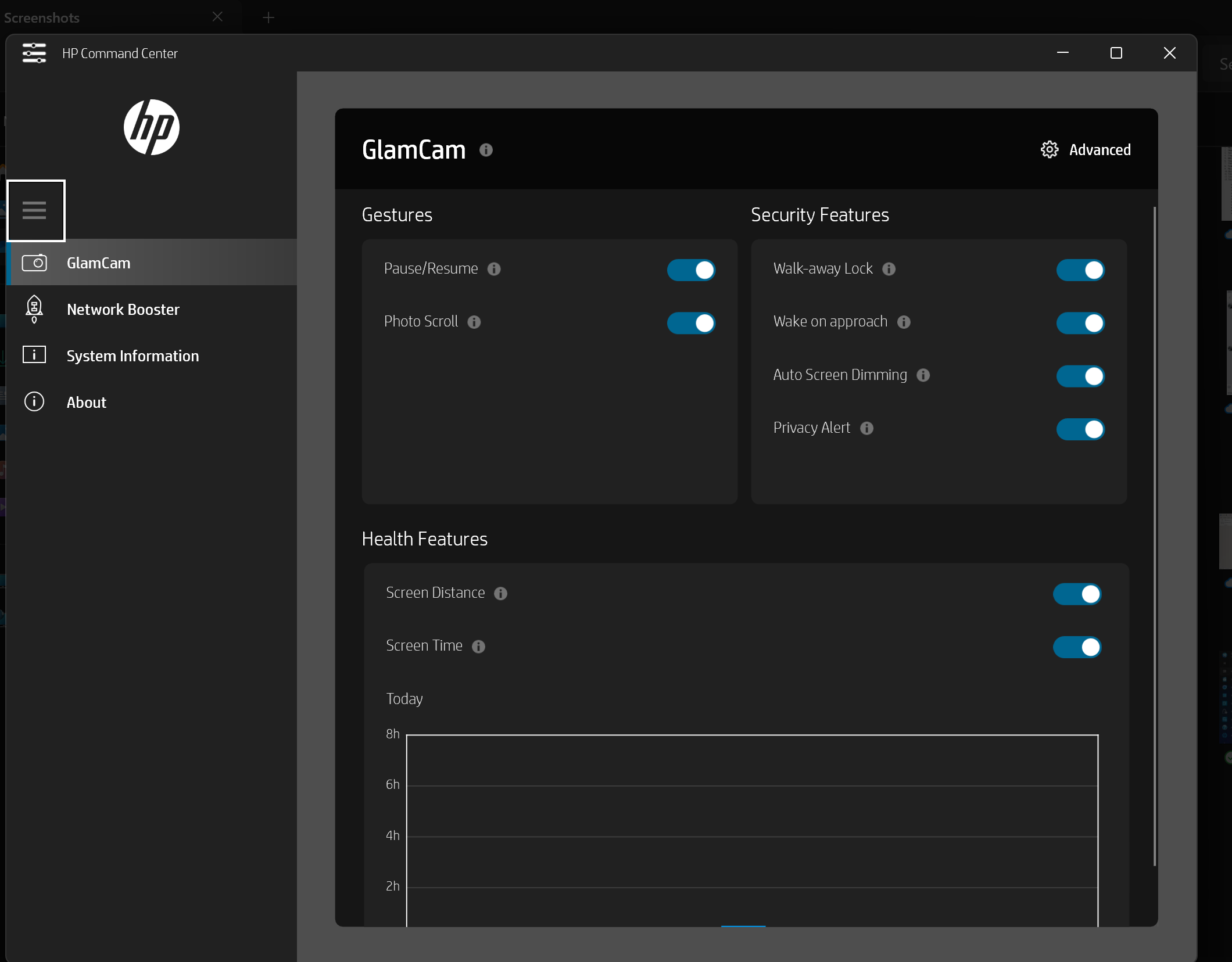Add new tab in background window

pos(268,17)
